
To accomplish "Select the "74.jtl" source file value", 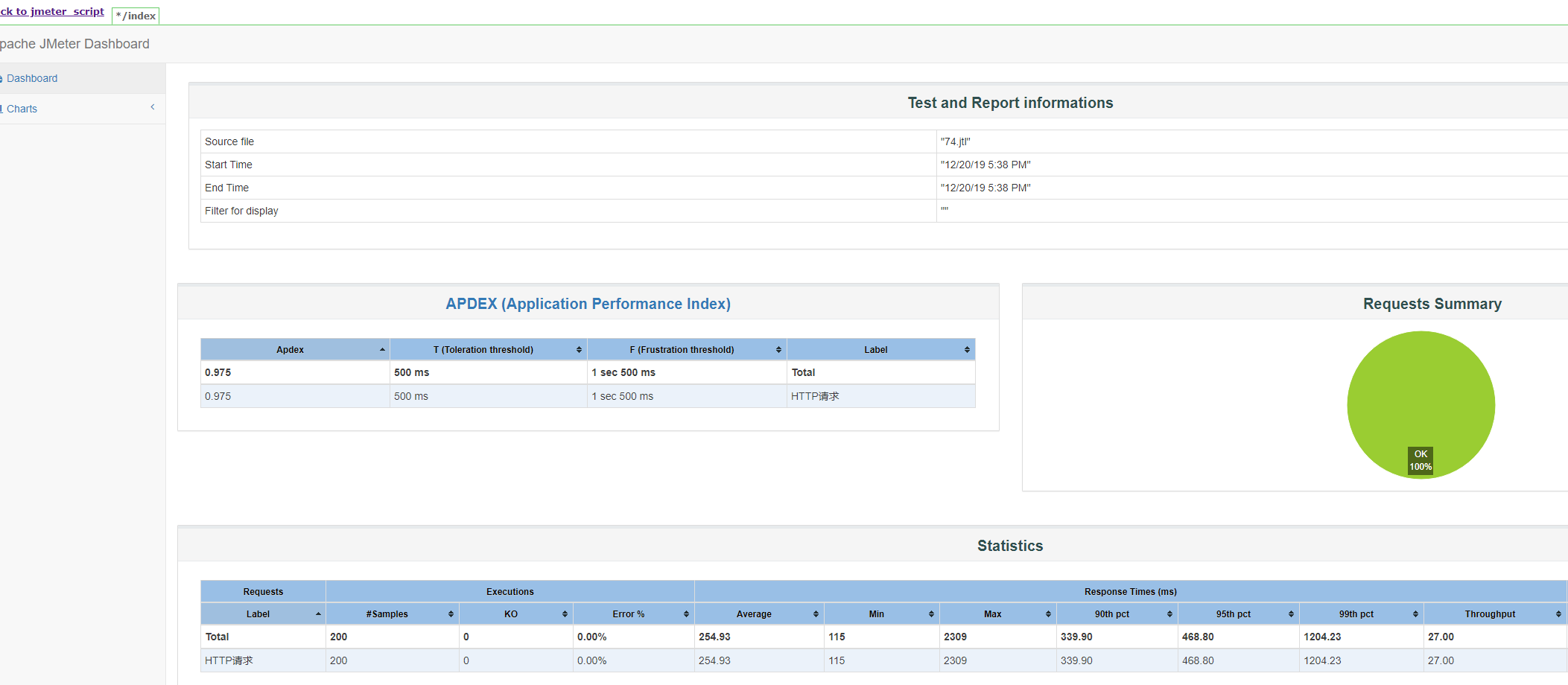I will coord(955,141).
